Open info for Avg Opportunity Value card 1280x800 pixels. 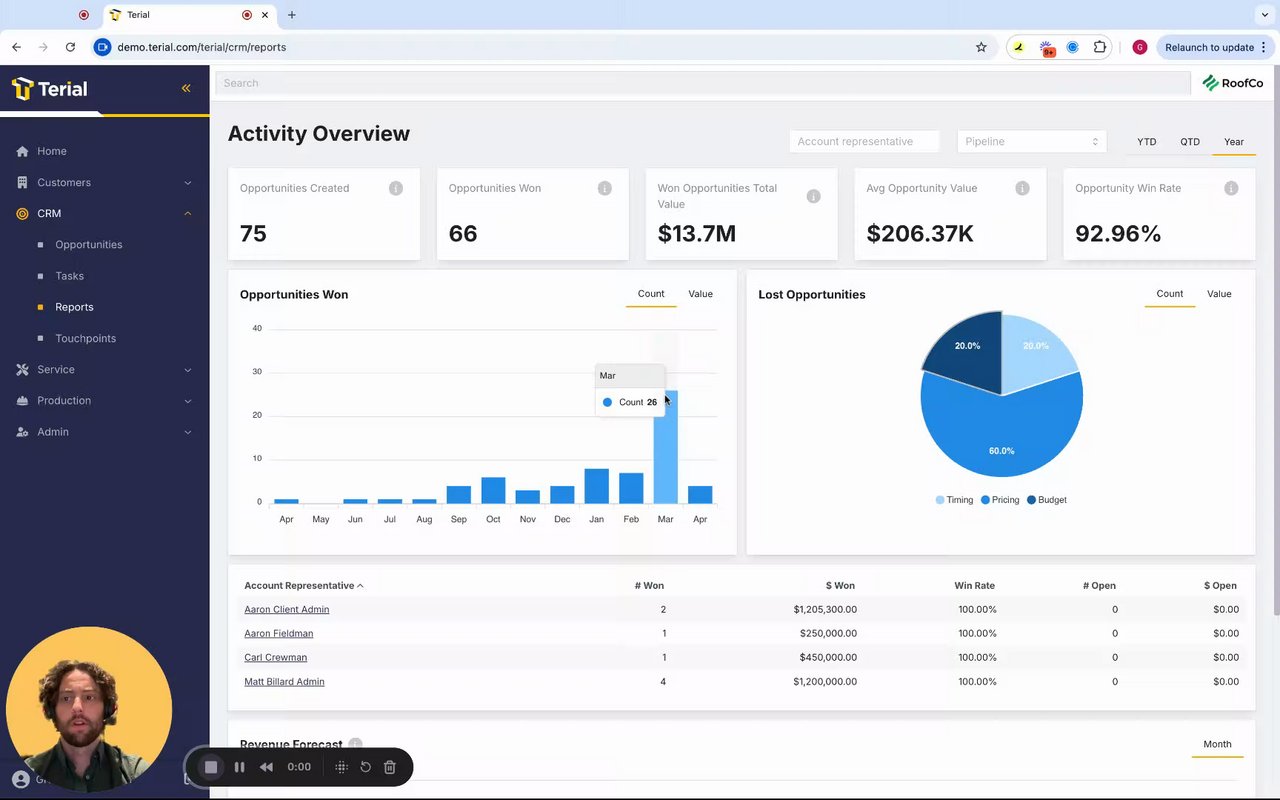(x=1022, y=188)
